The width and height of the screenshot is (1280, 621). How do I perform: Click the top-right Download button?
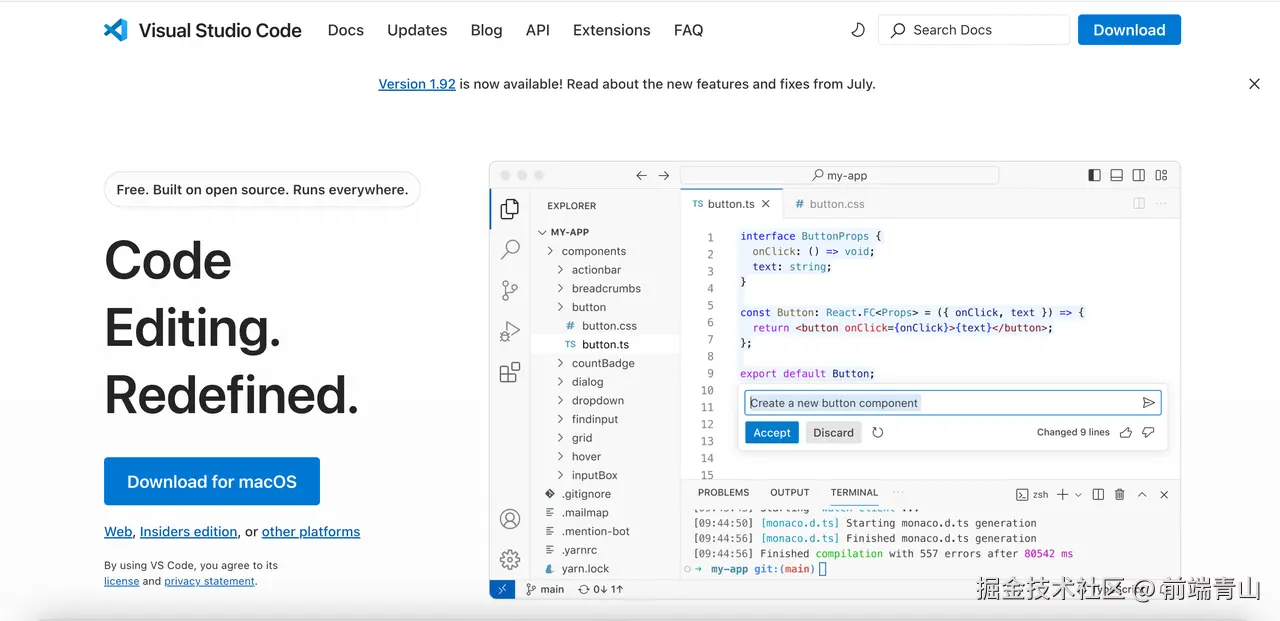(x=1129, y=30)
